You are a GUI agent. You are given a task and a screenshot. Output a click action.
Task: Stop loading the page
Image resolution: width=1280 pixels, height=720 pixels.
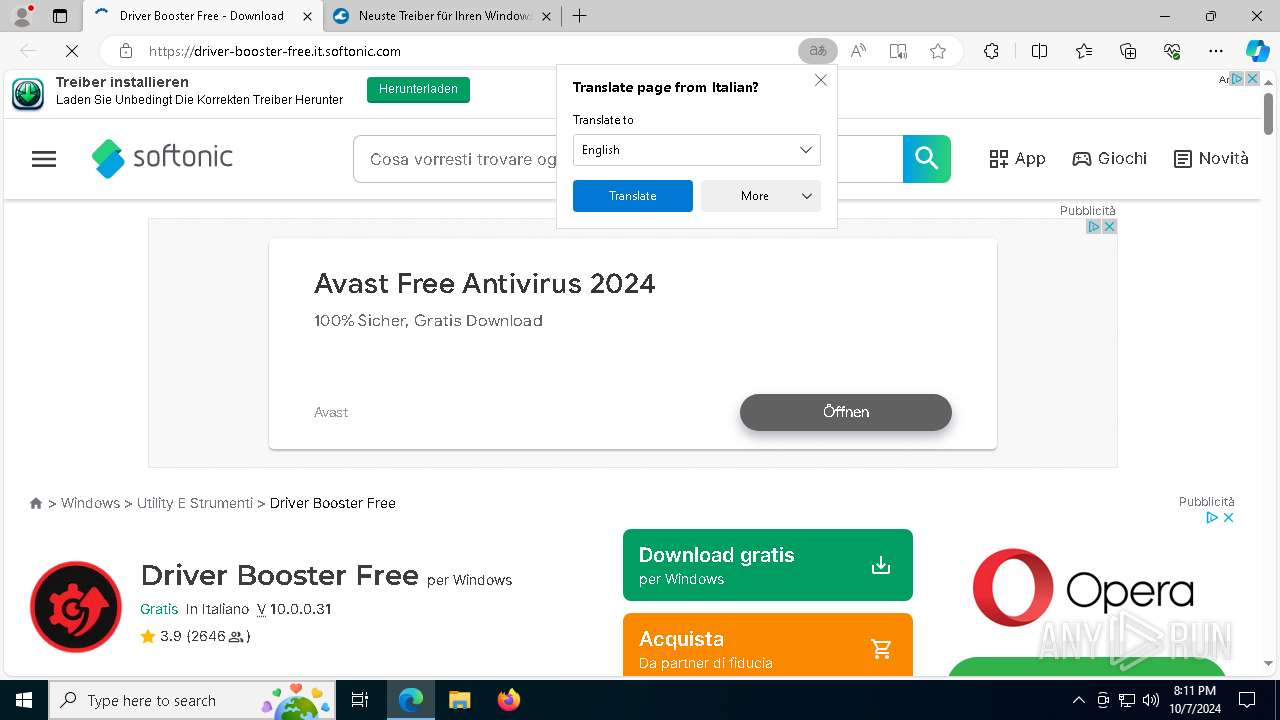[72, 51]
